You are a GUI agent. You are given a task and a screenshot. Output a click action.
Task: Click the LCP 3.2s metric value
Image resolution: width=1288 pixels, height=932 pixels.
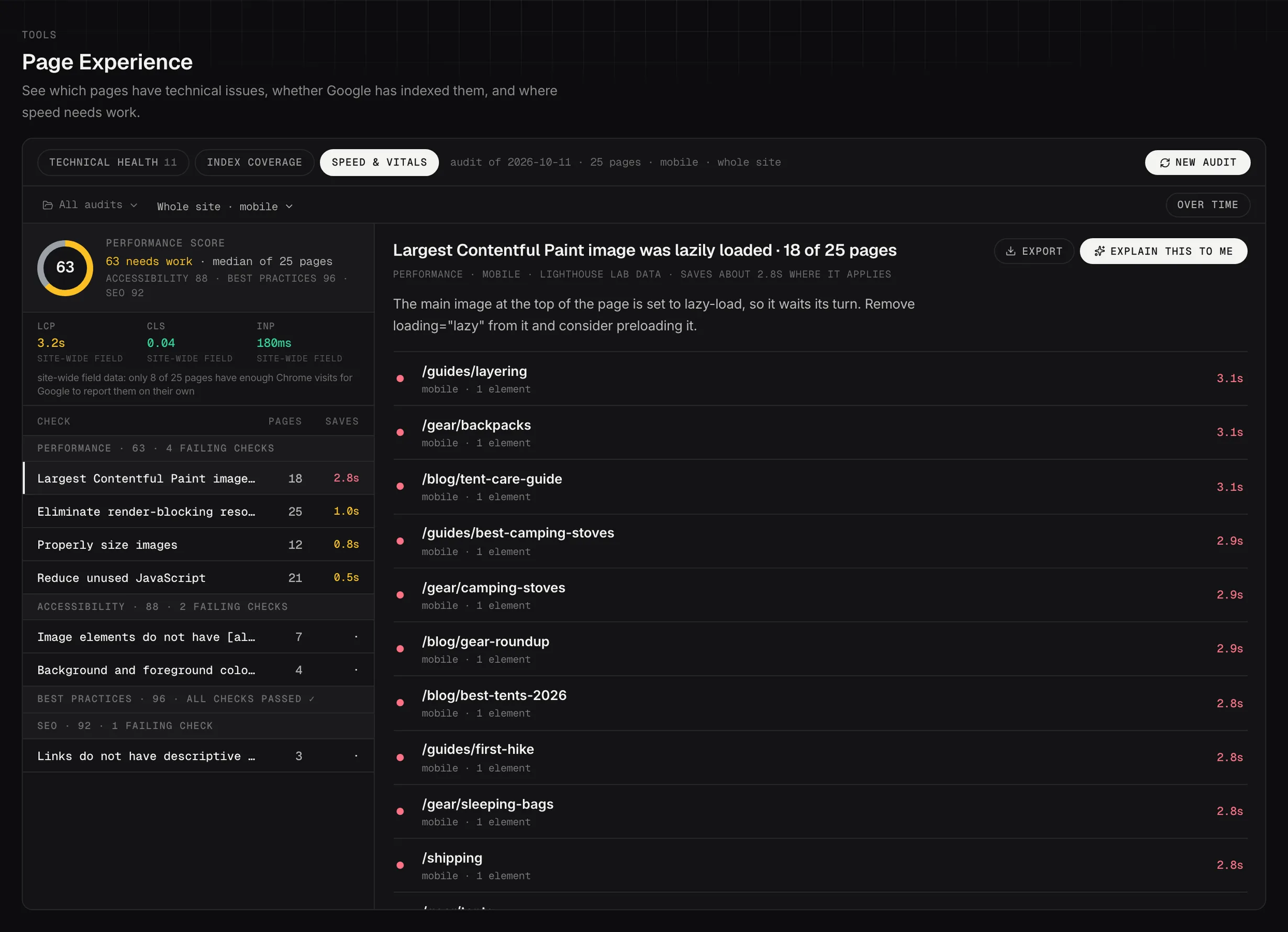tap(51, 343)
